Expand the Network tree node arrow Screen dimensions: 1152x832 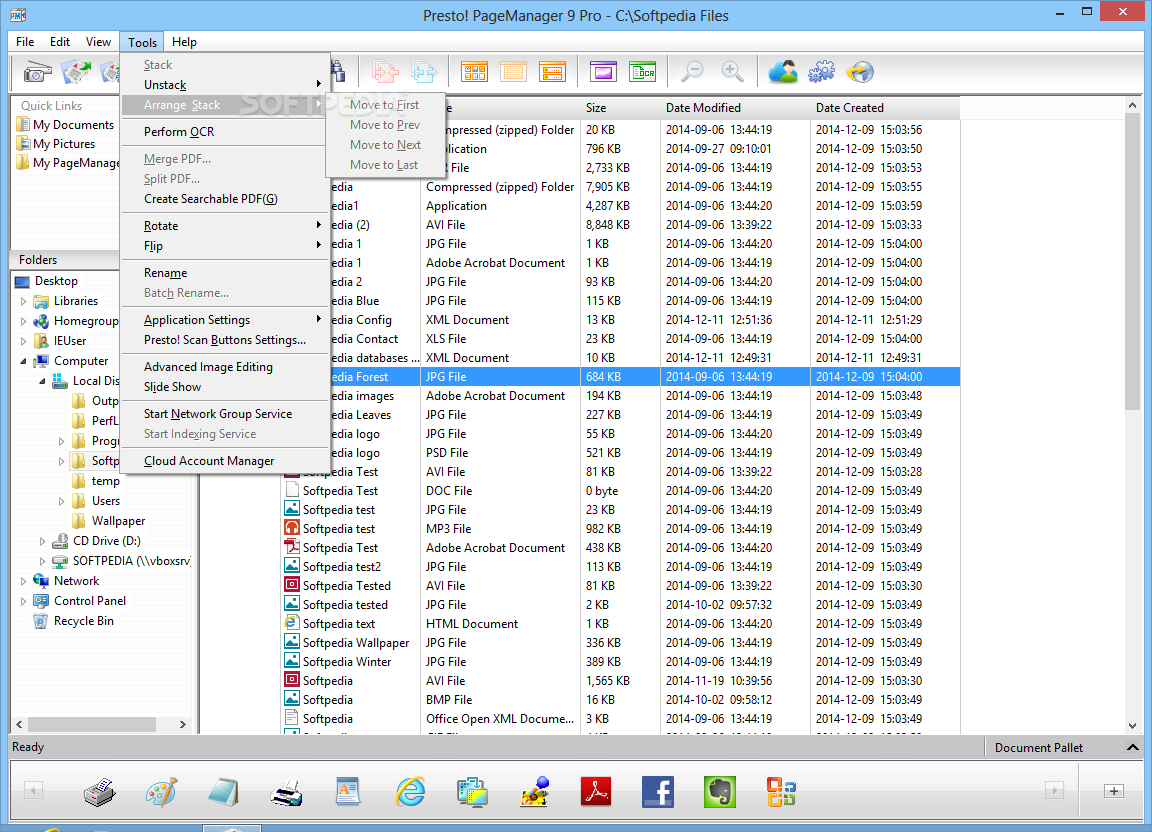coord(23,581)
